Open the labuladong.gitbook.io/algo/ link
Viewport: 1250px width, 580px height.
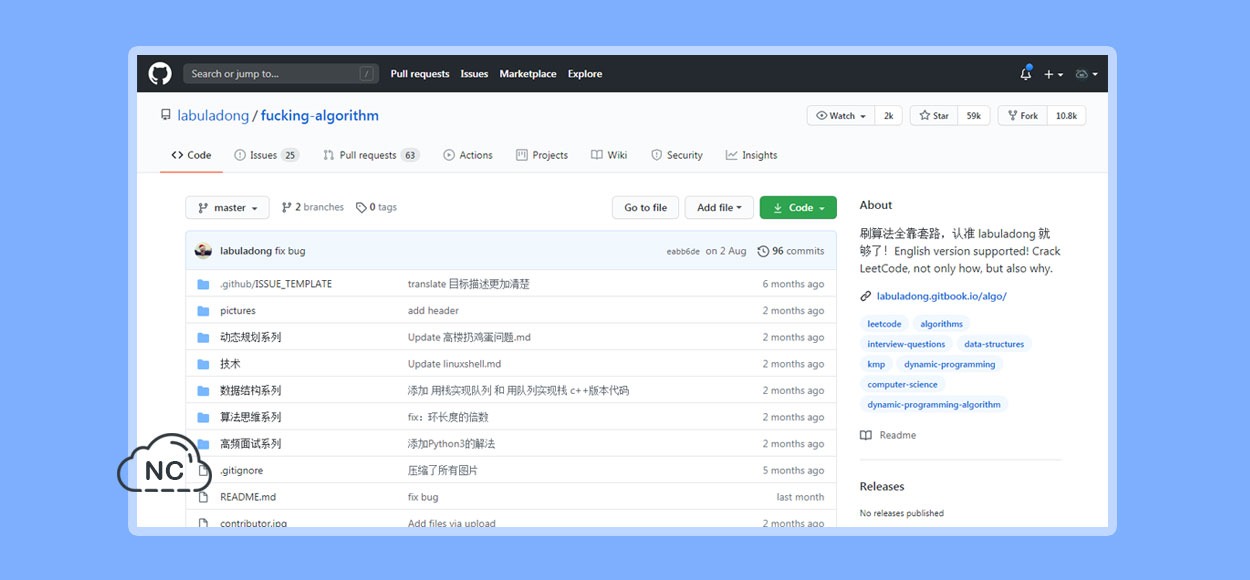(941, 296)
